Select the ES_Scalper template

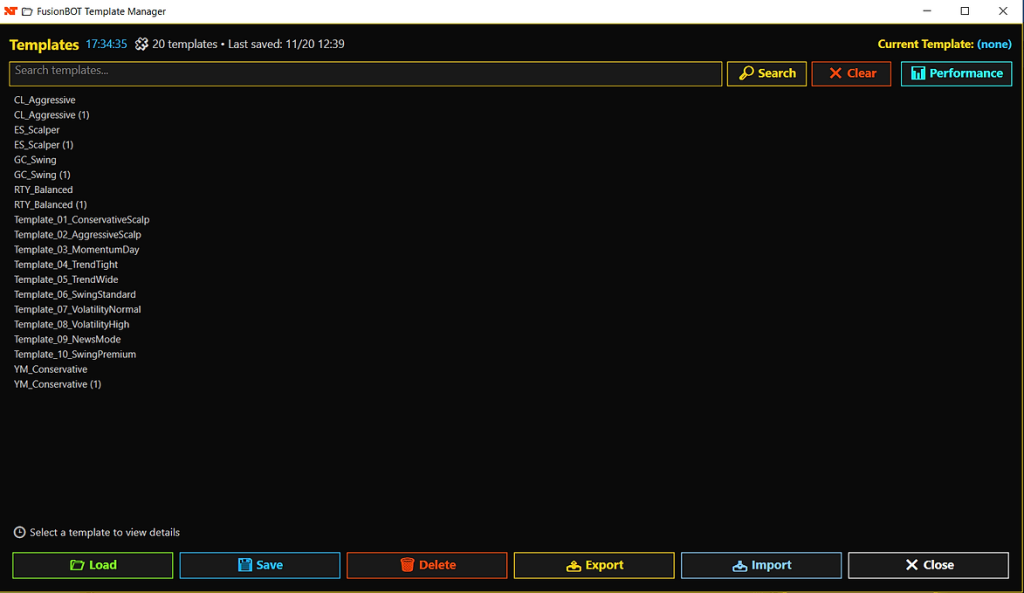coord(37,130)
